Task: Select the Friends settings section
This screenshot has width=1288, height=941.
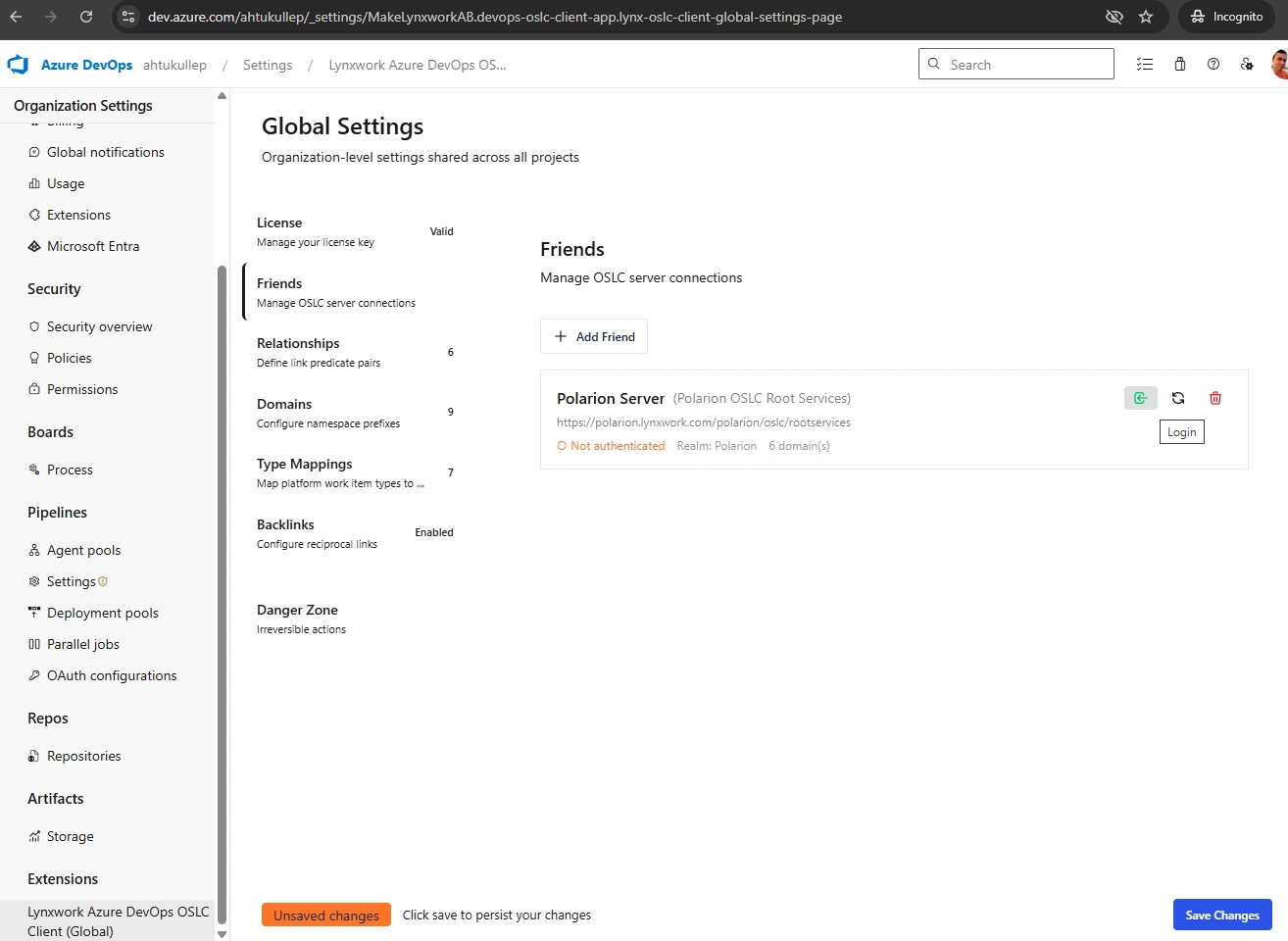Action: (354, 292)
